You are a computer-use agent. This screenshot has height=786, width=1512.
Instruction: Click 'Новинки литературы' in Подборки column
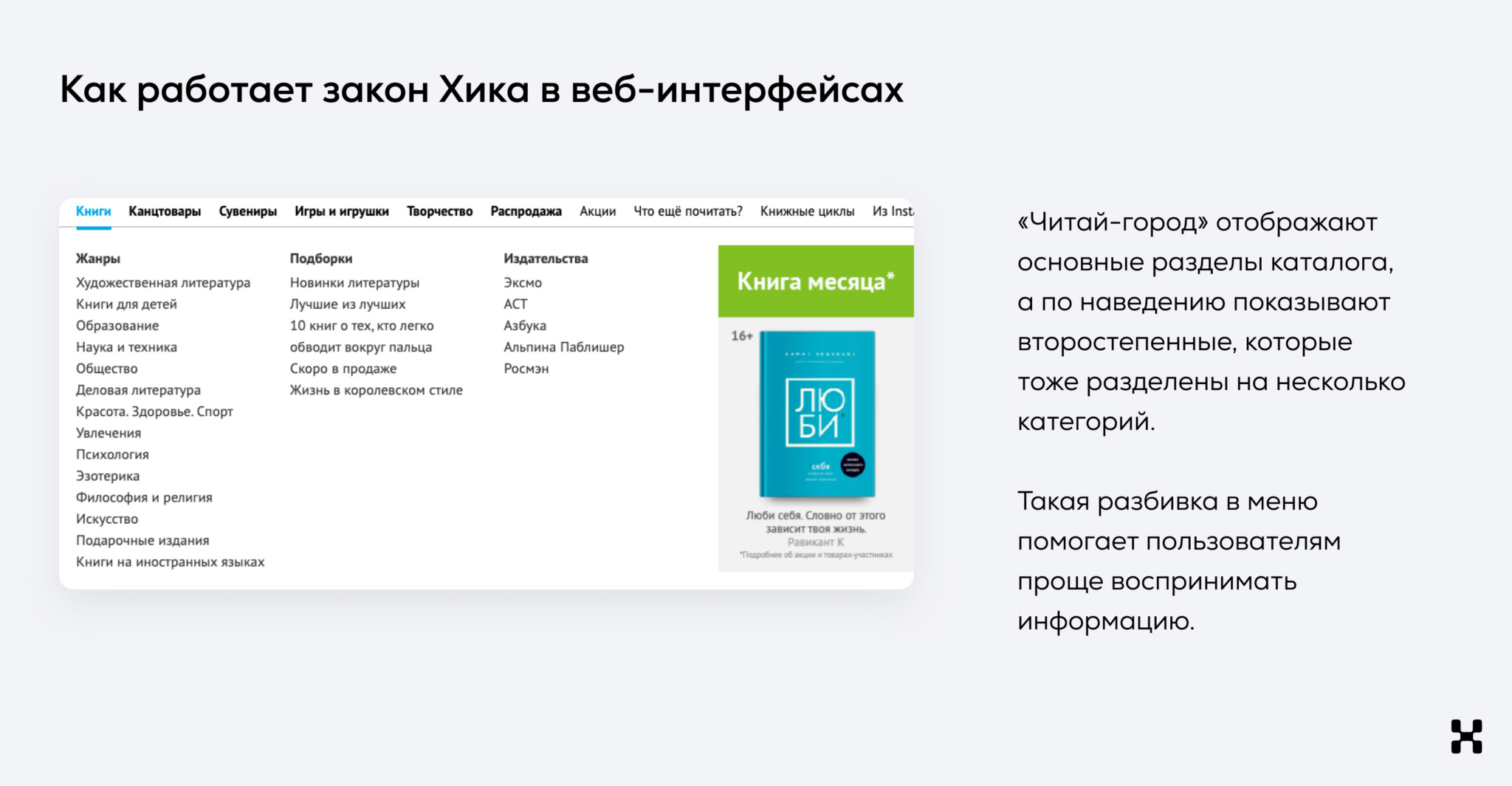pyautogui.click(x=354, y=282)
